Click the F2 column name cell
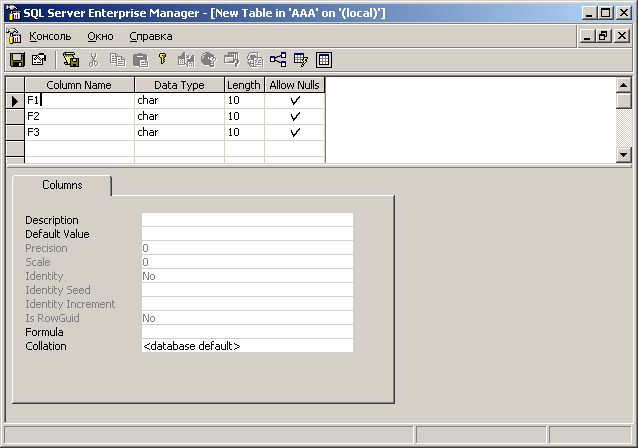This screenshot has height=448, width=638. pyautogui.click(x=79, y=116)
